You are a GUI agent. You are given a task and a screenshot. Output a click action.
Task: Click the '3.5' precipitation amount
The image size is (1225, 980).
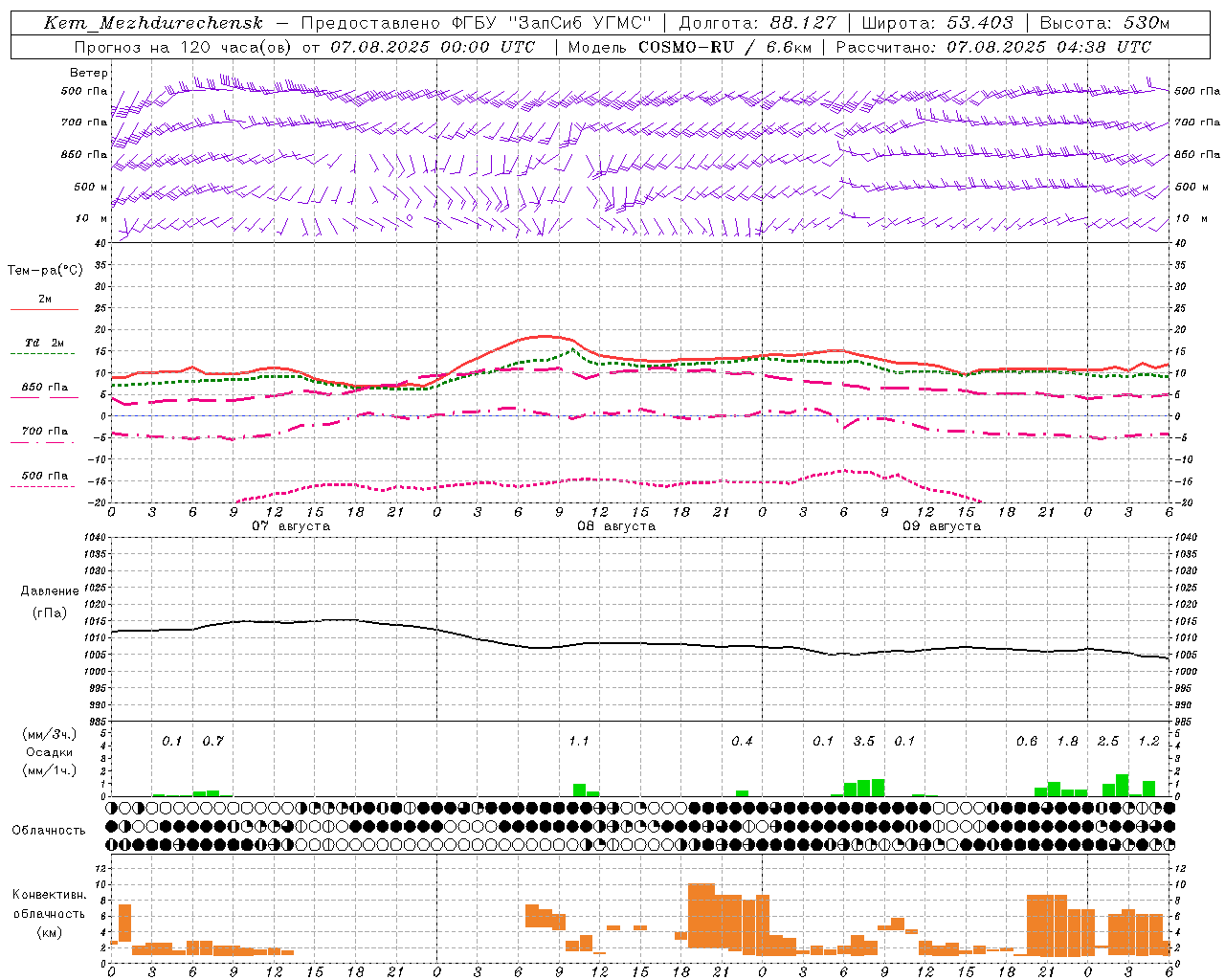coord(863,742)
